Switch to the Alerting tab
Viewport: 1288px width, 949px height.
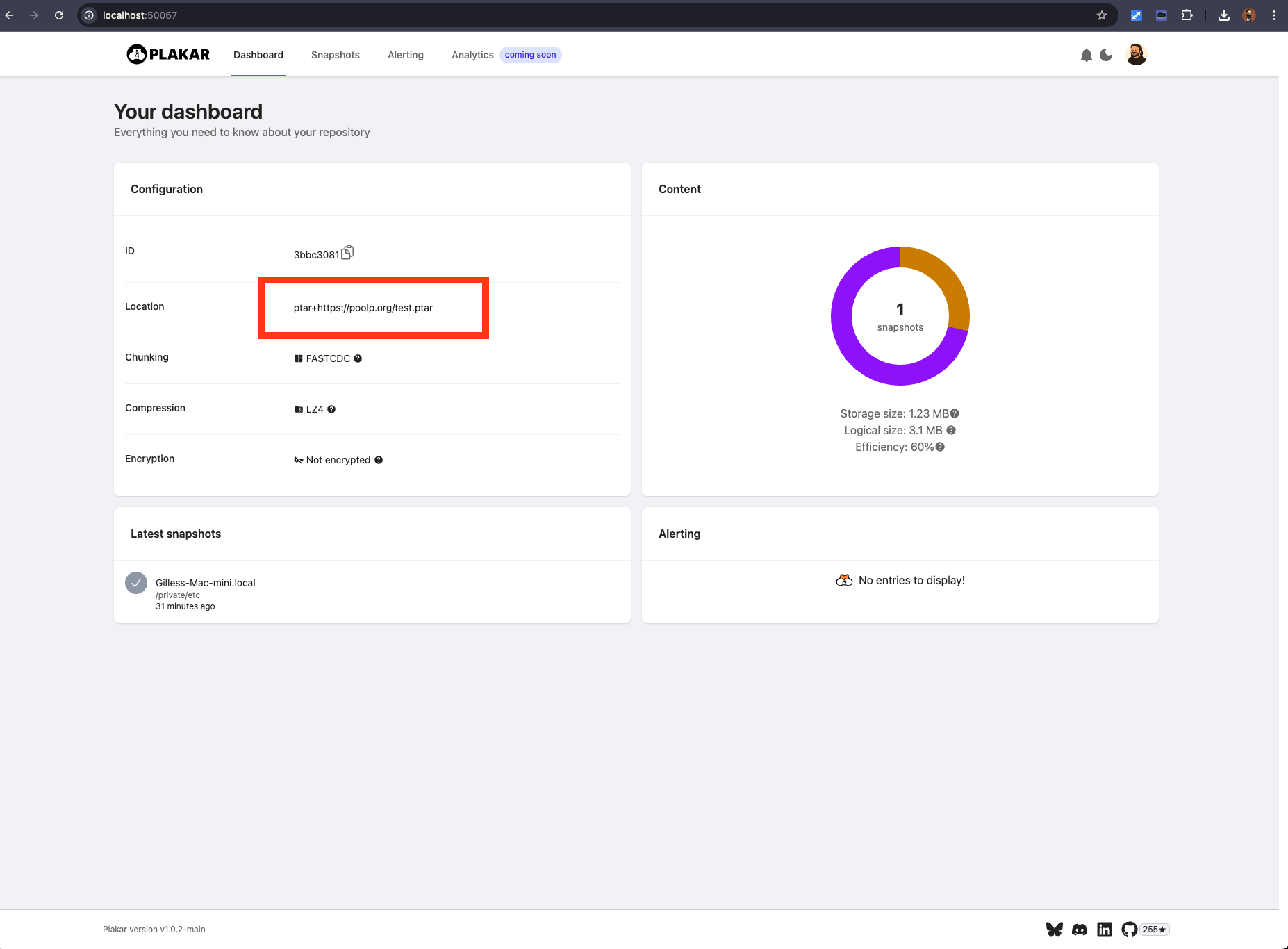pyautogui.click(x=405, y=55)
